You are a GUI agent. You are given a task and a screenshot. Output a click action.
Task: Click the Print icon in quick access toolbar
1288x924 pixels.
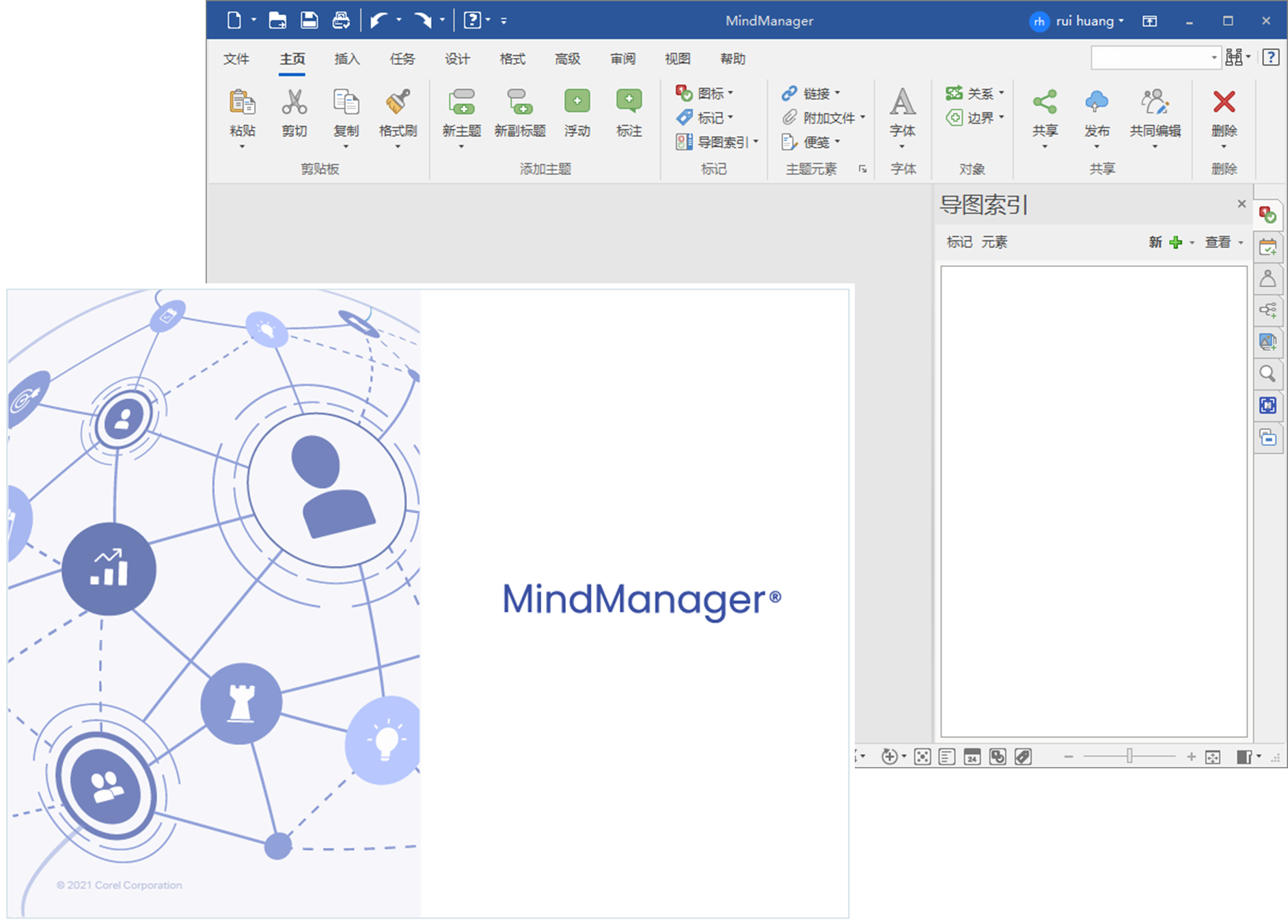(x=341, y=20)
